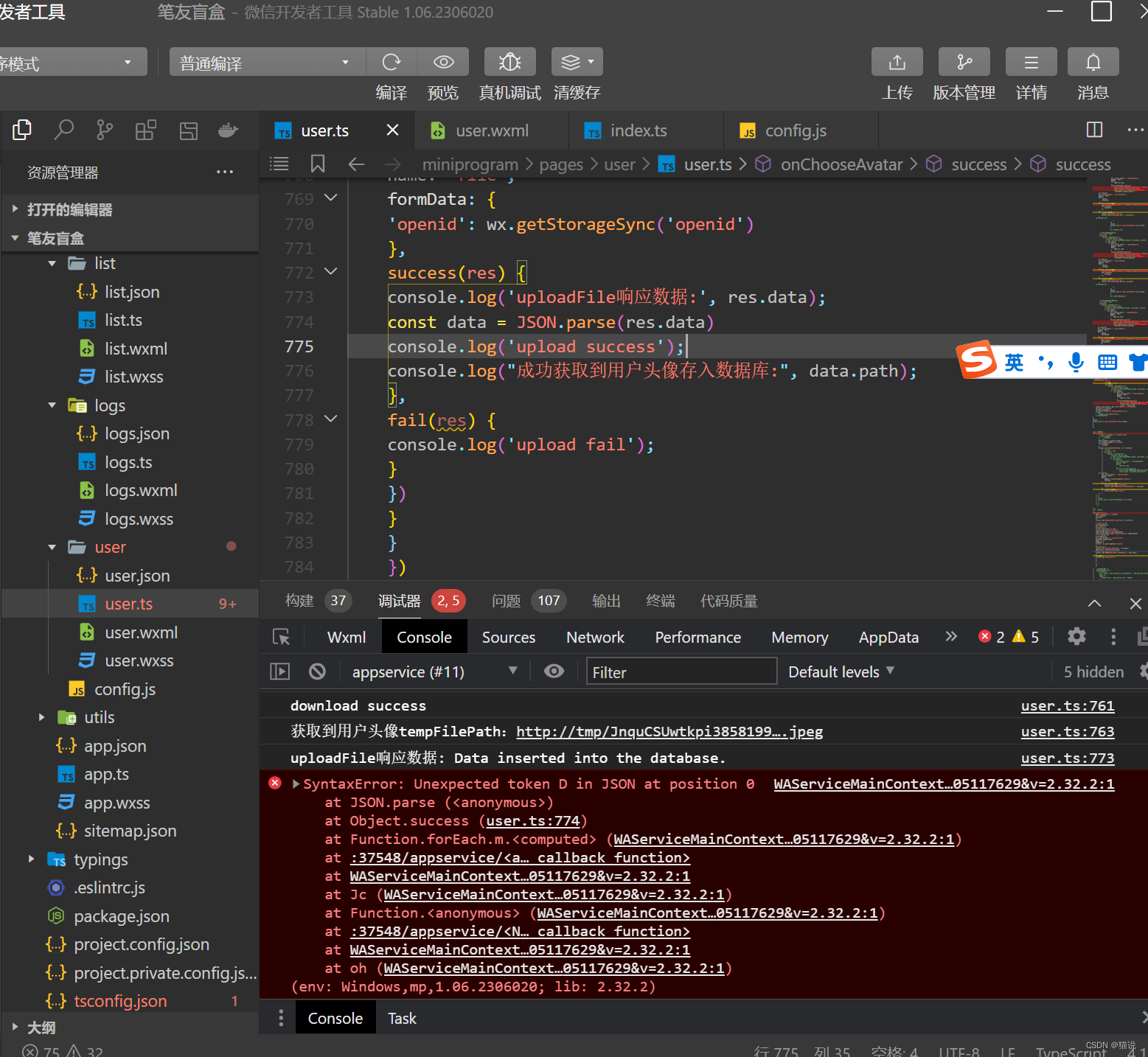Image resolution: width=1148 pixels, height=1057 pixels.
Task: Switch to the user.wxml editor tab
Action: (492, 131)
